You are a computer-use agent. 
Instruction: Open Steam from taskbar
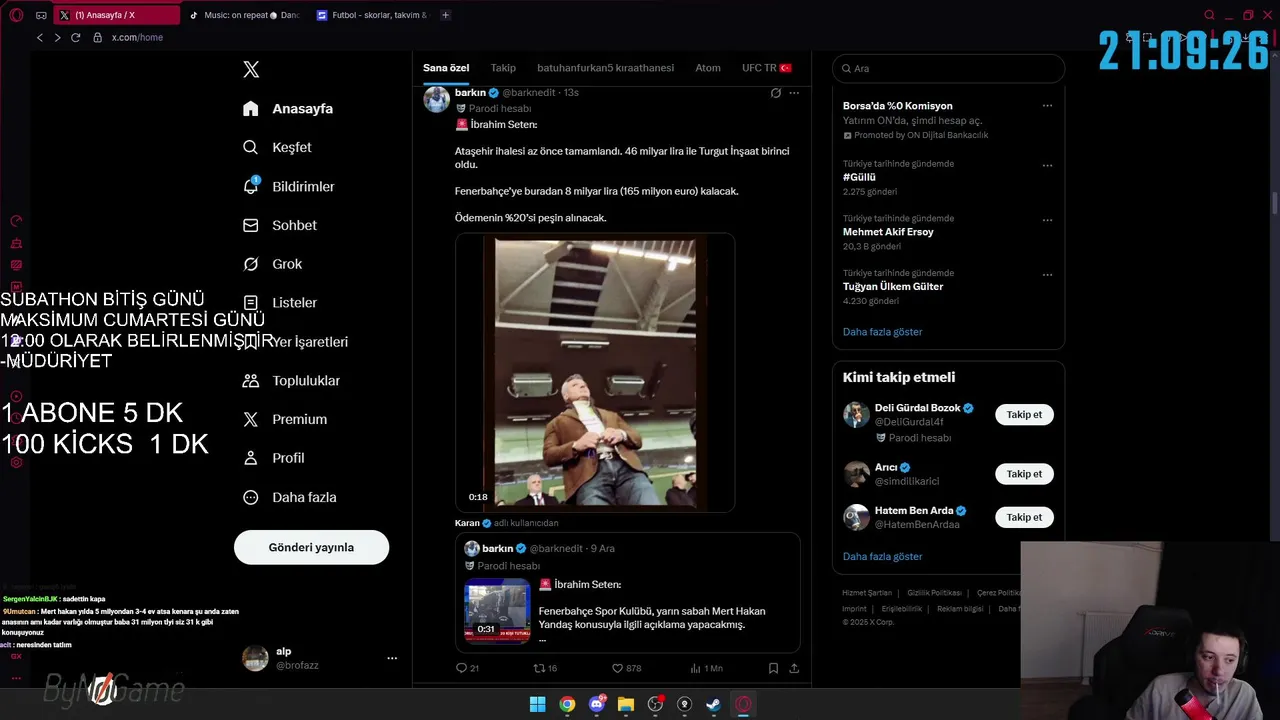pos(713,704)
